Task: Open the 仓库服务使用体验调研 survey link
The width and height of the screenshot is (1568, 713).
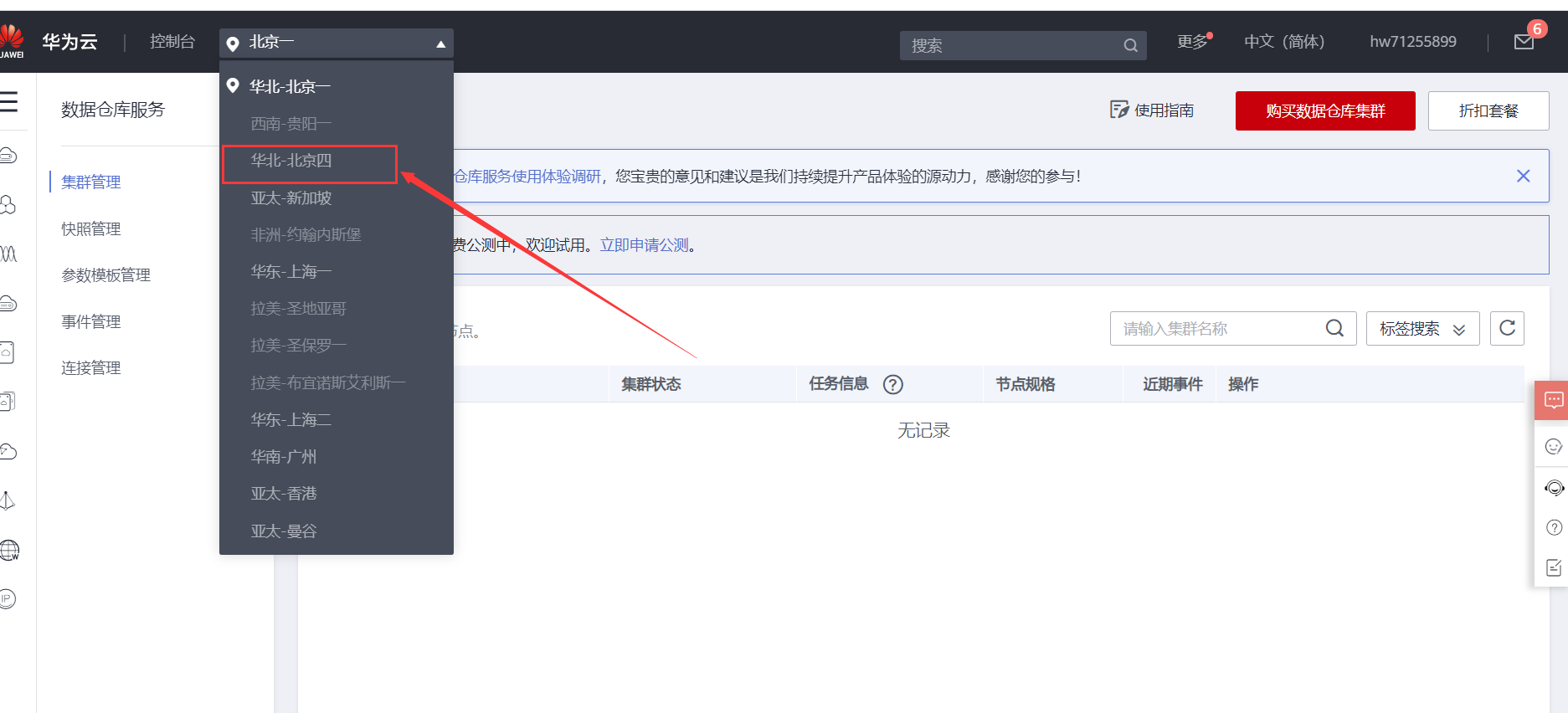Action: (x=527, y=177)
